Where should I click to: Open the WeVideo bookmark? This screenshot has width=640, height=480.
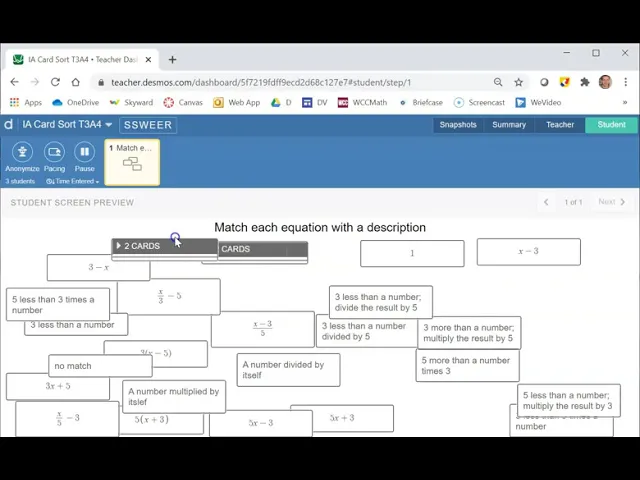point(538,102)
